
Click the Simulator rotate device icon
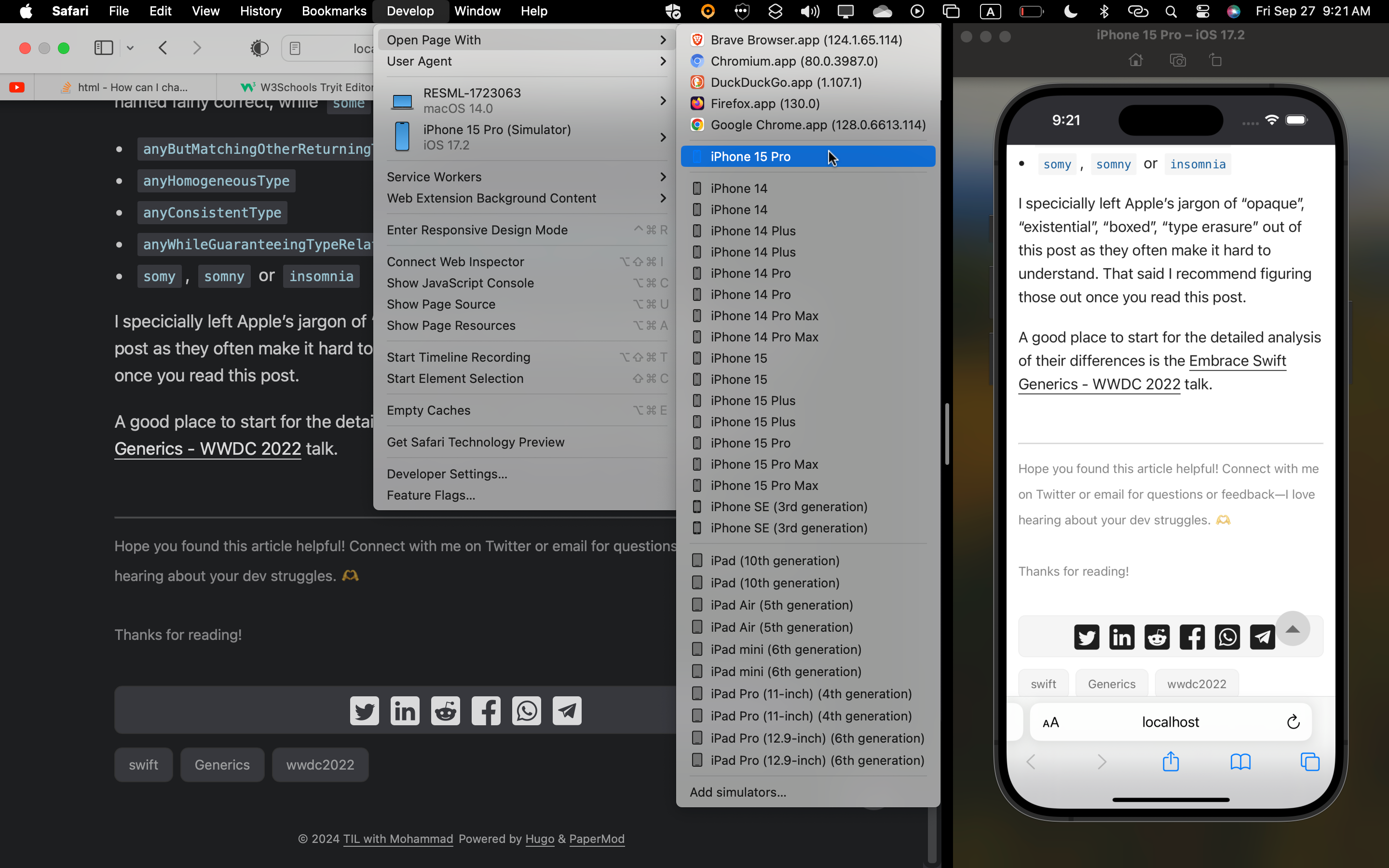pos(1216,60)
